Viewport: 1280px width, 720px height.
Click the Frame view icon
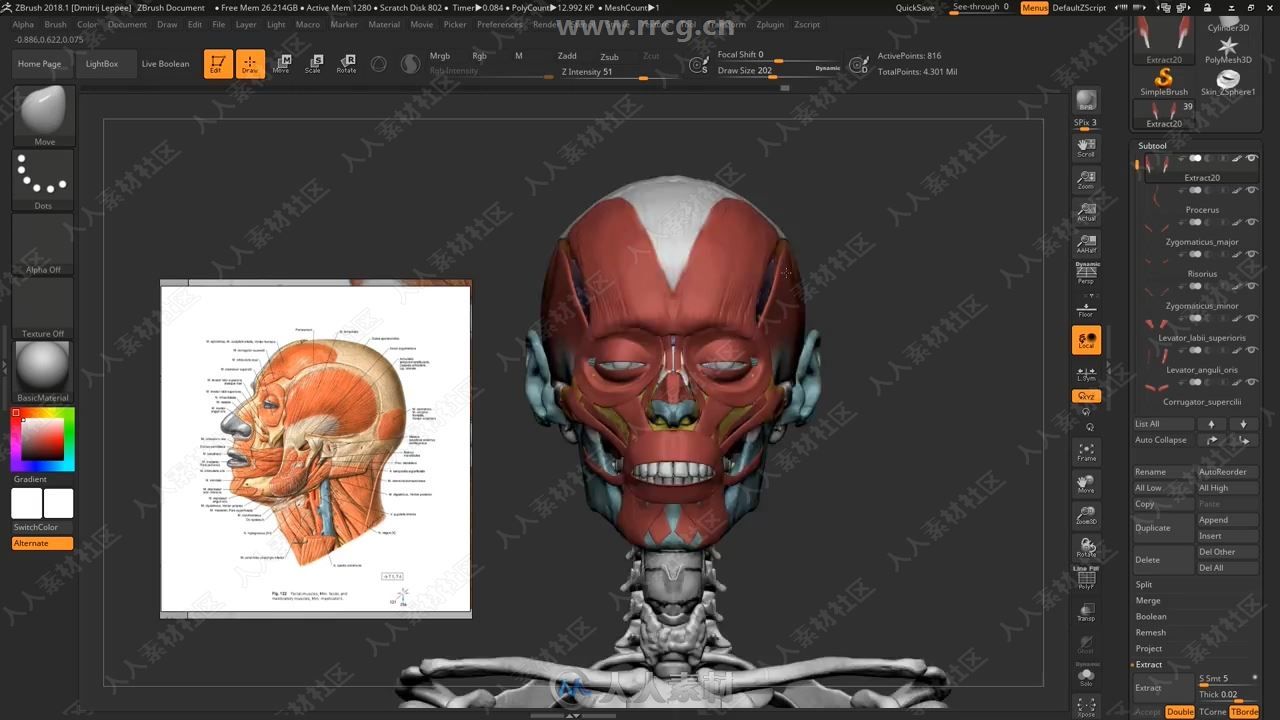pyautogui.click(x=1086, y=452)
